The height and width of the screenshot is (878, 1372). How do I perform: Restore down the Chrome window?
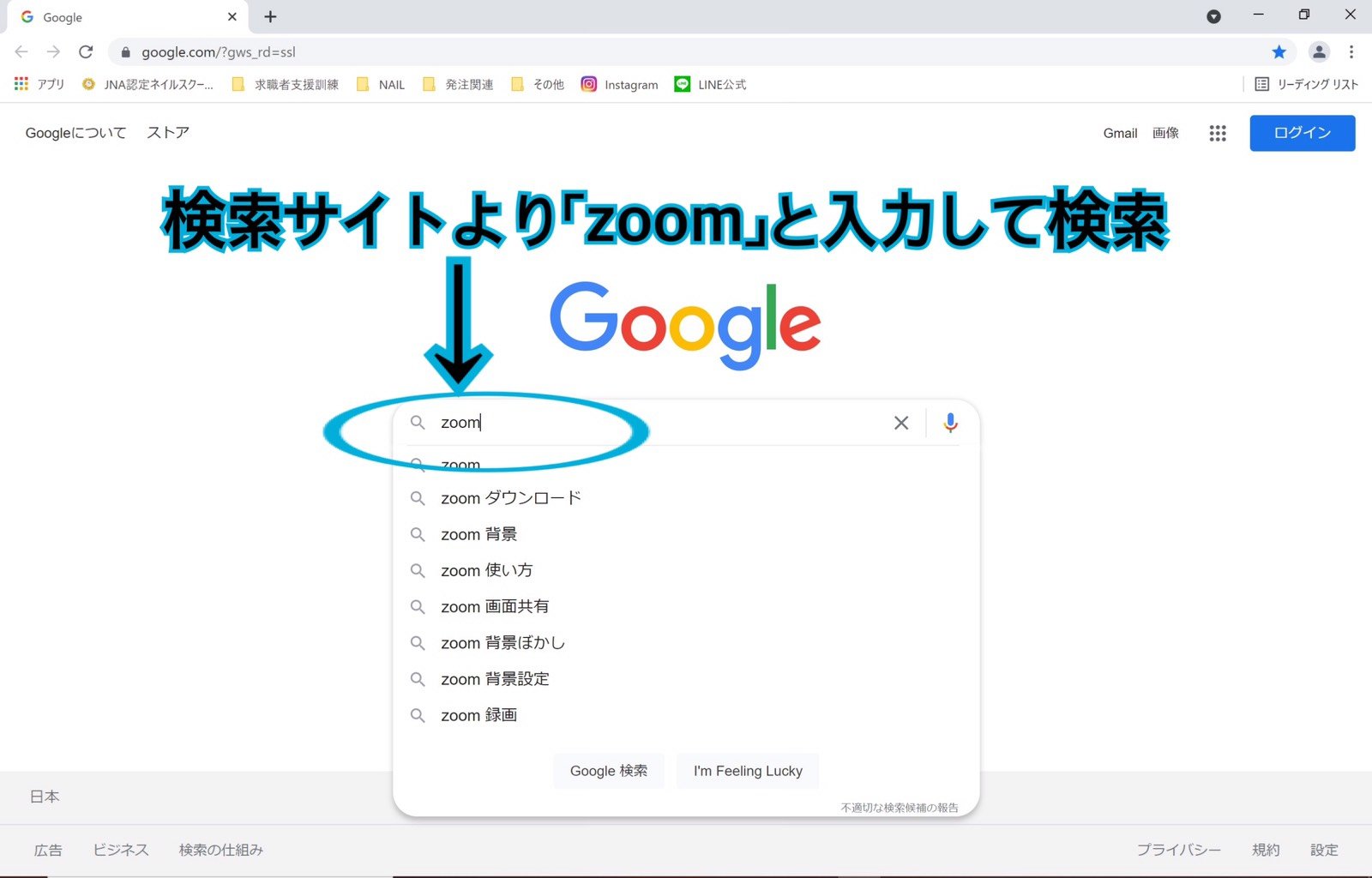coord(1304,15)
